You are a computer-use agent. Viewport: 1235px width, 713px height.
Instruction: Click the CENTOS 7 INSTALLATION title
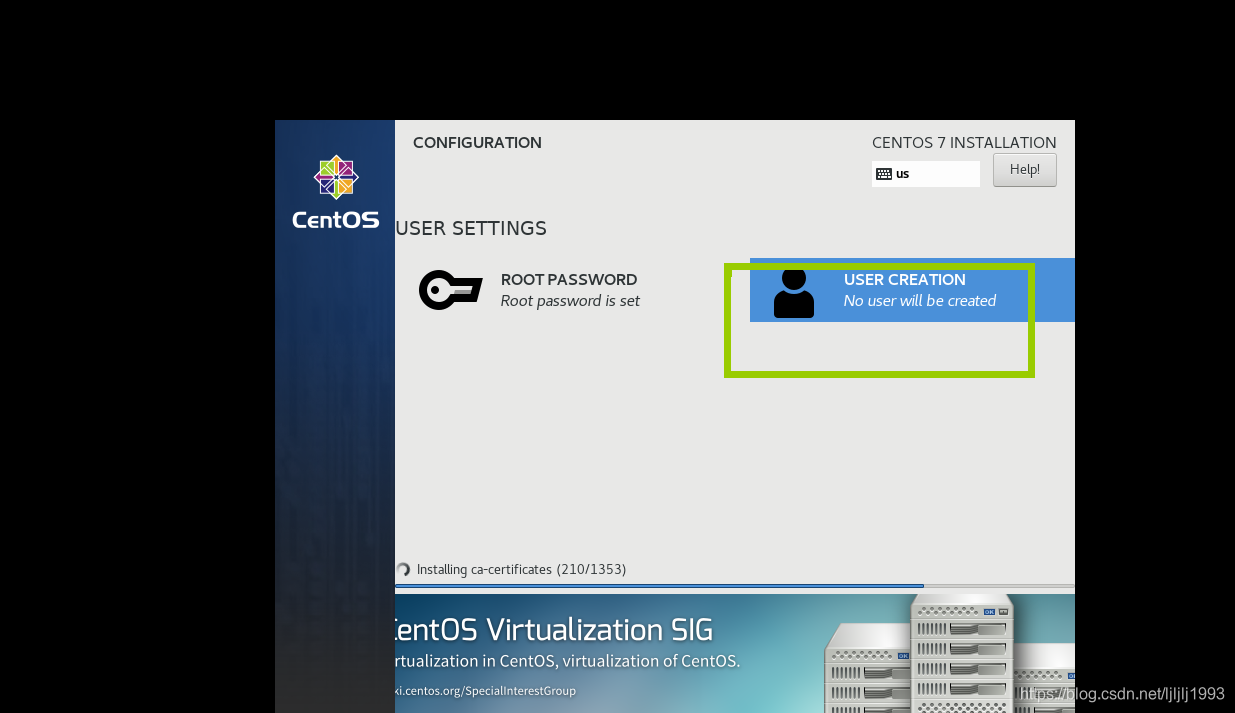click(x=964, y=143)
